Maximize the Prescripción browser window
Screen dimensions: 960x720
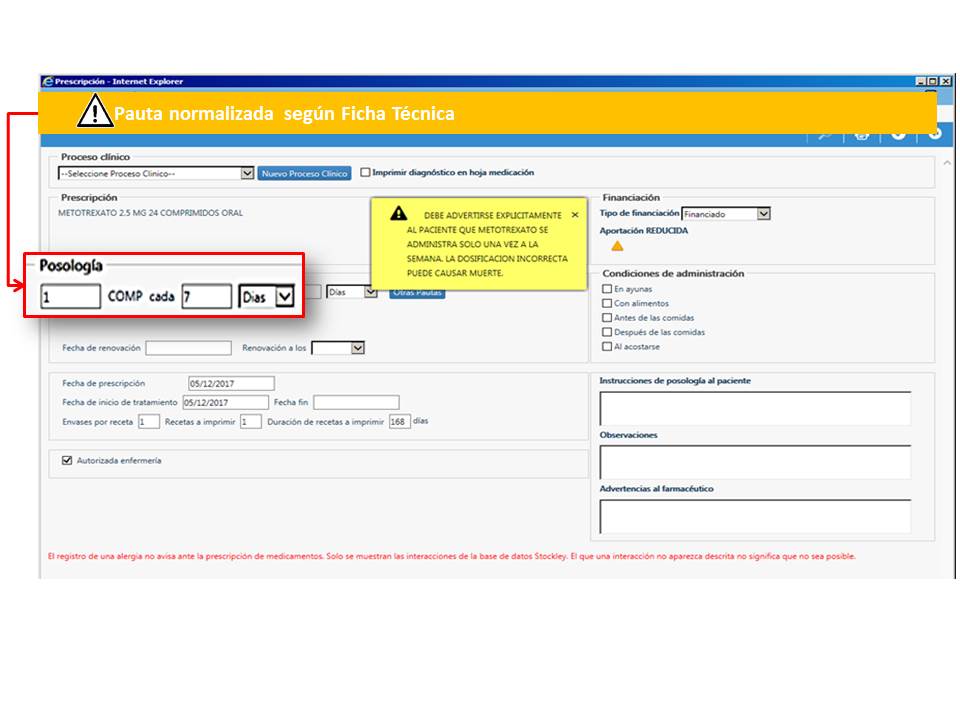[x=932, y=82]
